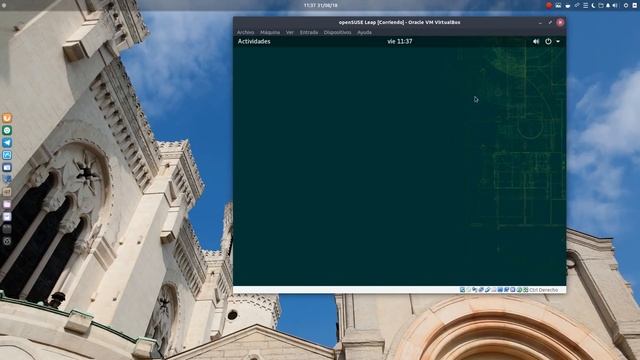Click the openSUSE Leap VirtualBox title bar text
640x360 pixels.
click(x=399, y=22)
